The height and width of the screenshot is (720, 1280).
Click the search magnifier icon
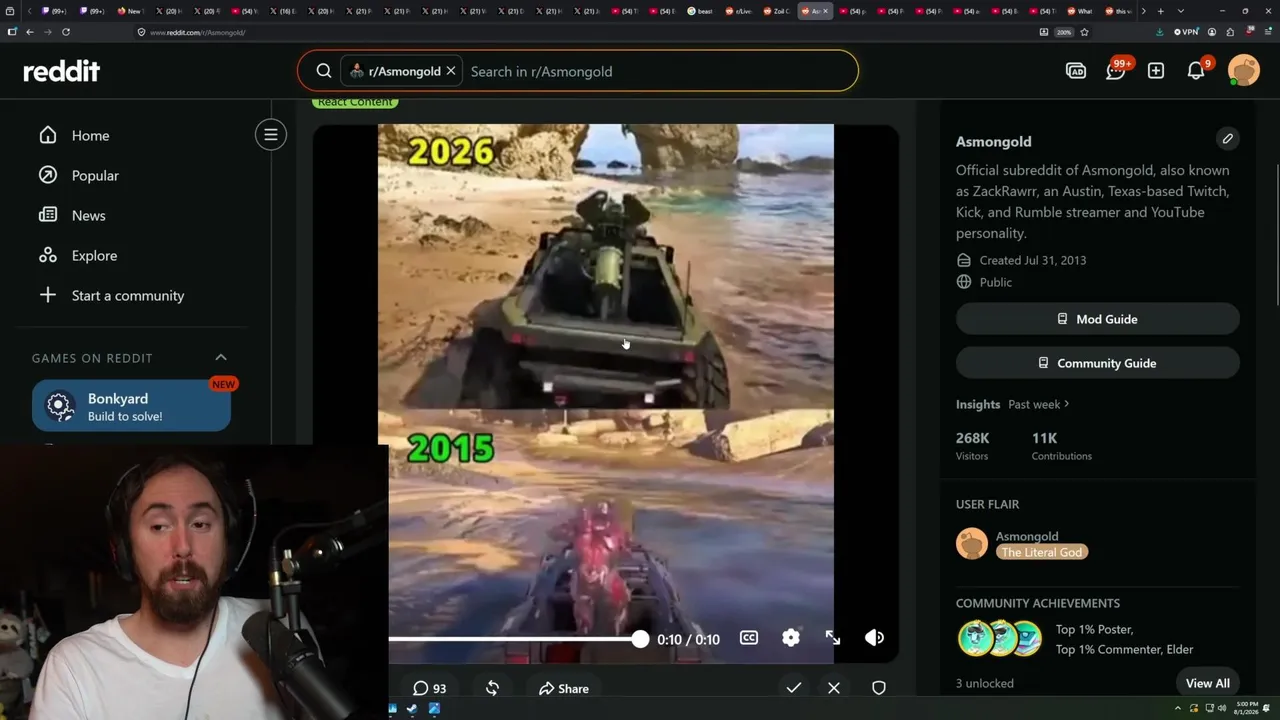[324, 71]
